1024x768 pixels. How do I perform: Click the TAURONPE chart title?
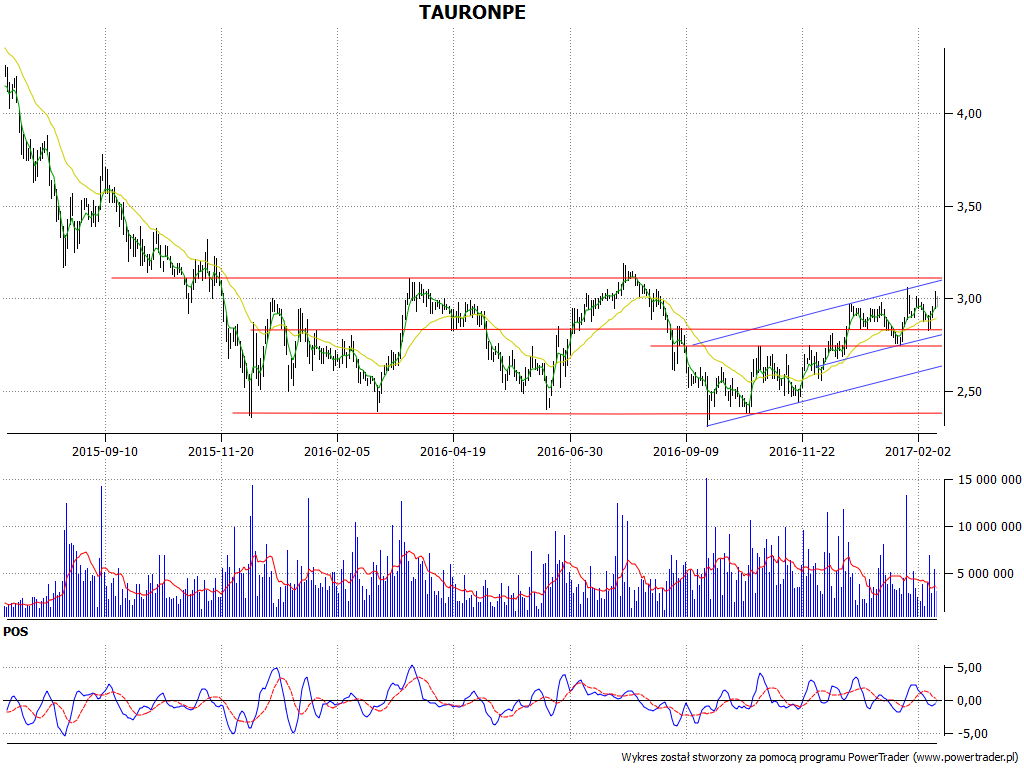(x=472, y=12)
